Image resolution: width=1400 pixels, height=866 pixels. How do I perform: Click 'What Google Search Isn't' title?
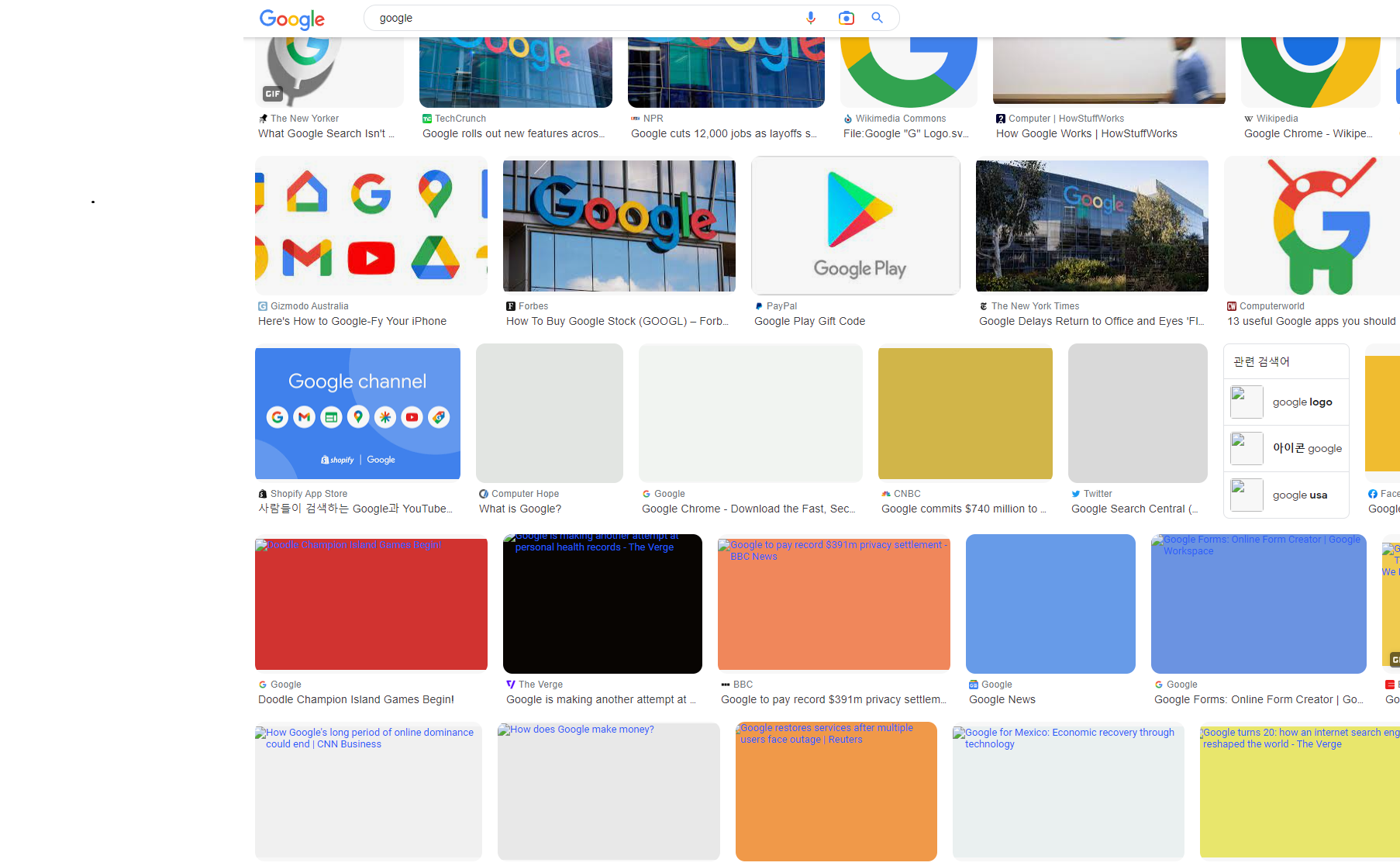326,133
